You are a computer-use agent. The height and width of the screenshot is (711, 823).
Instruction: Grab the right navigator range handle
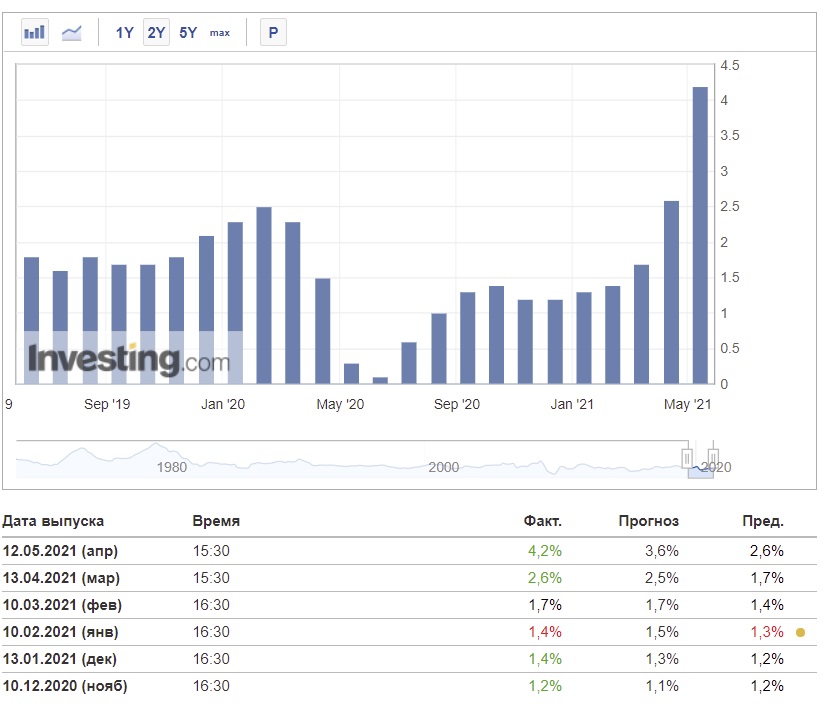tap(713, 458)
